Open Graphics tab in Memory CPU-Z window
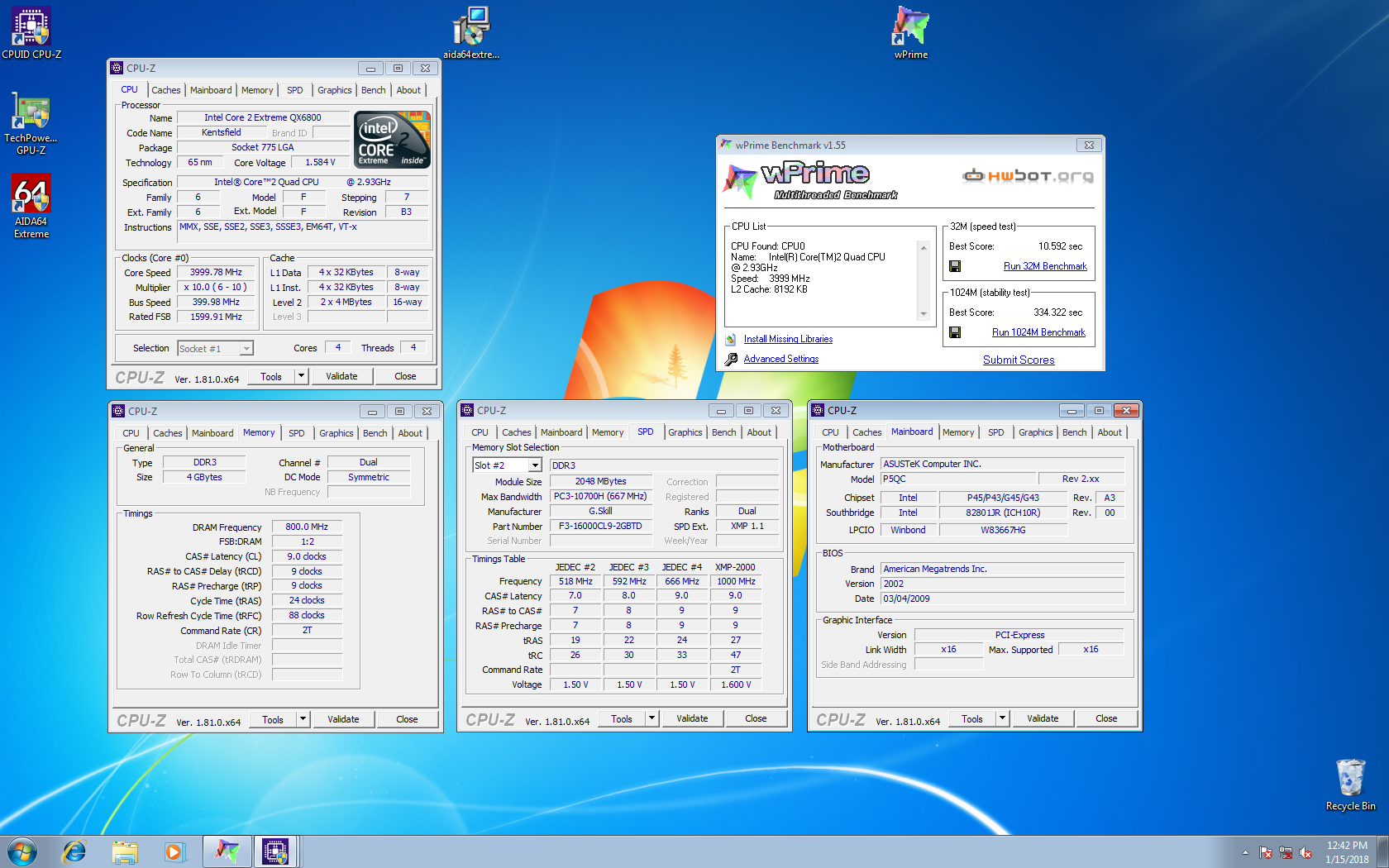This screenshot has height=868, width=1389. pyautogui.click(x=337, y=433)
